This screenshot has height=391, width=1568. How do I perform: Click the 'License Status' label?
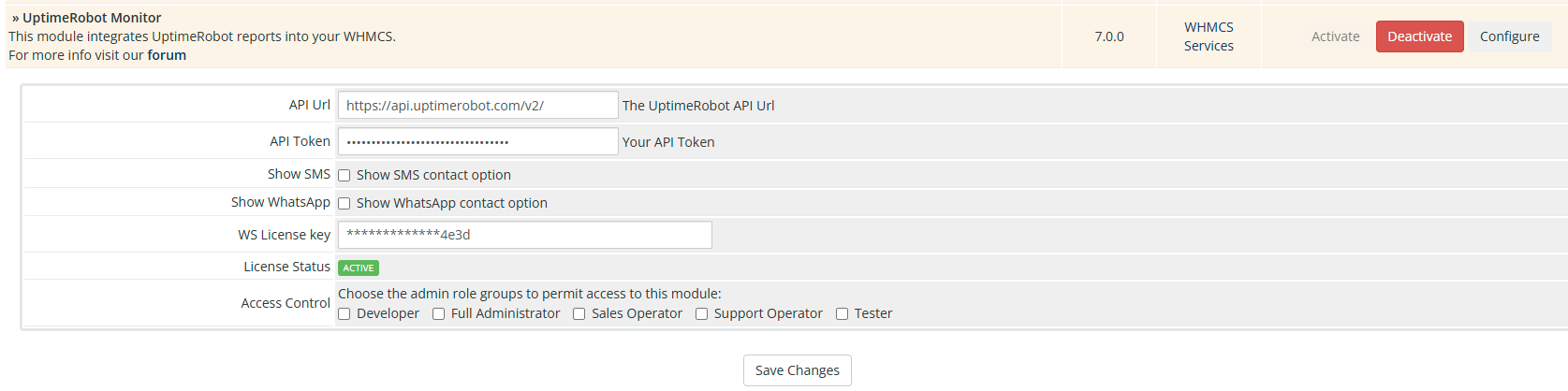point(286,267)
